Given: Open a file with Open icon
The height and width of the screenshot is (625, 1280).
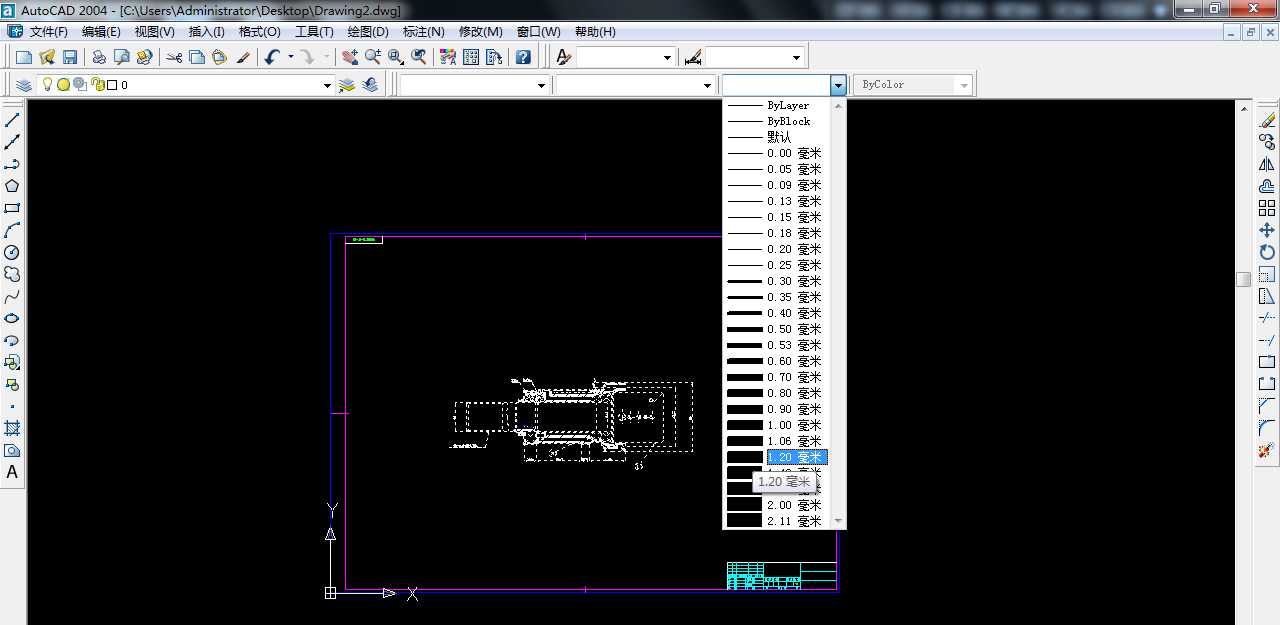Looking at the screenshot, I should (x=47, y=57).
